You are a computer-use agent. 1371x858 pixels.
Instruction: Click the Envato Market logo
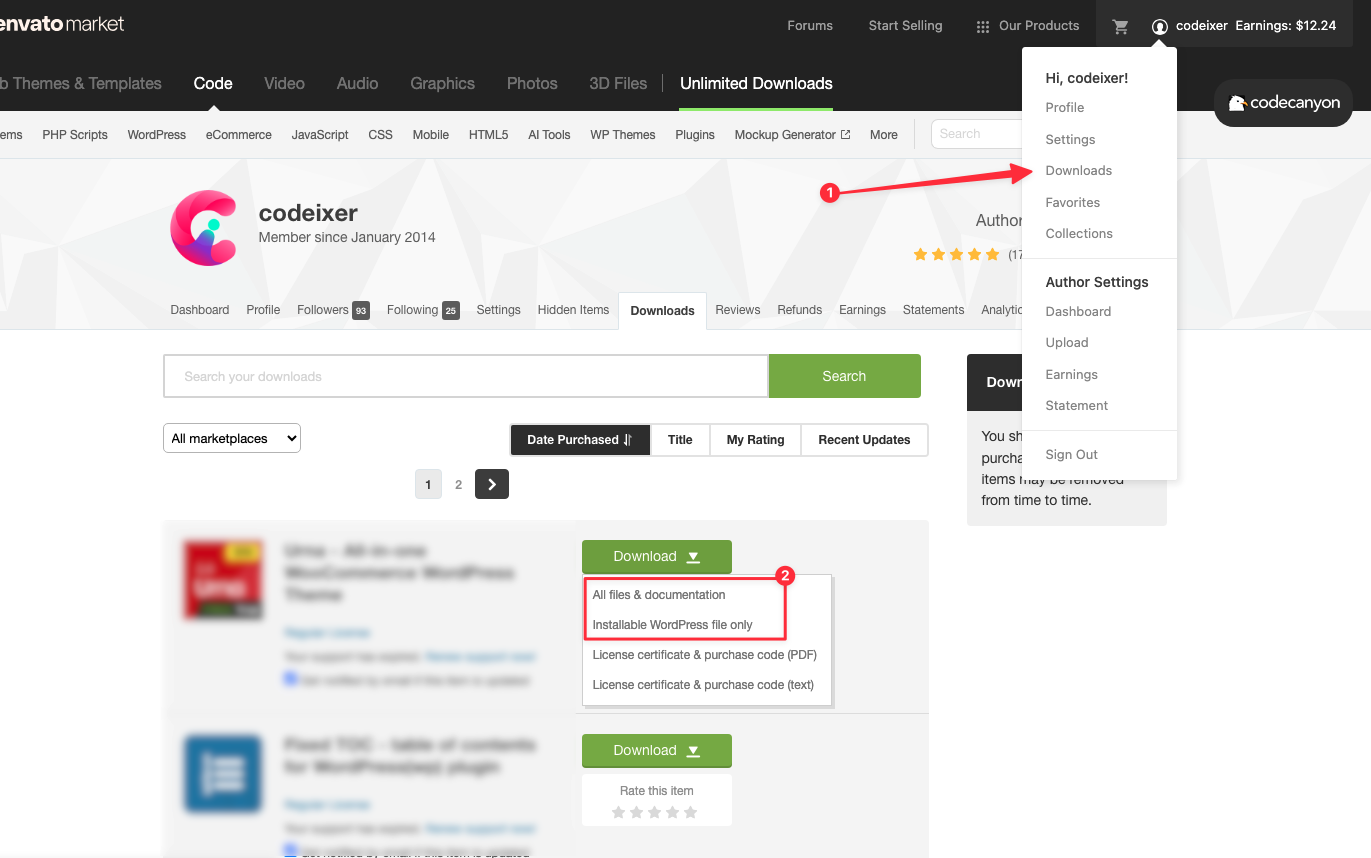[x=62, y=24]
